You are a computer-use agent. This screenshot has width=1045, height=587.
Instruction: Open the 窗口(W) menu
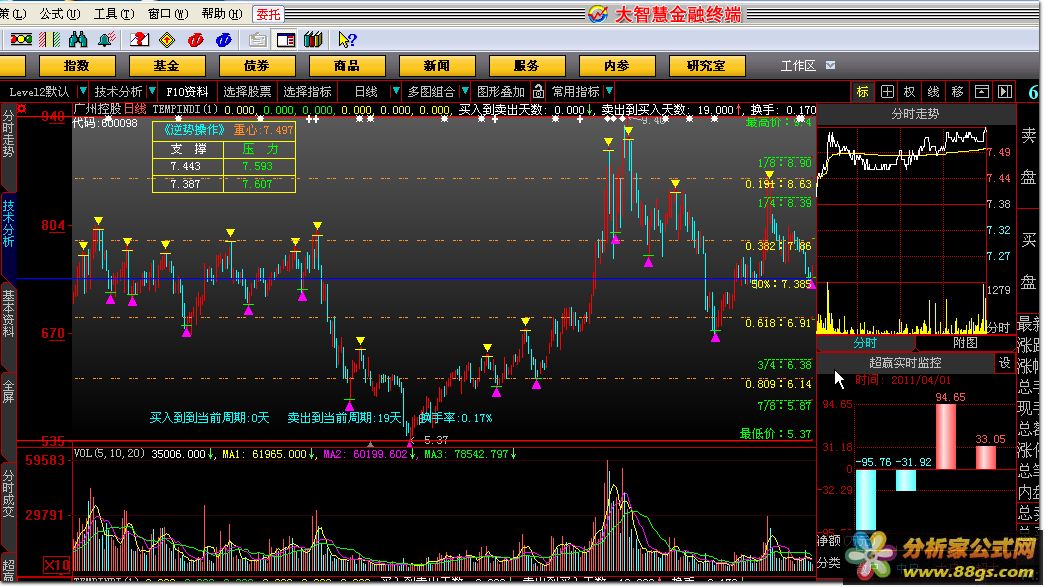(x=168, y=14)
